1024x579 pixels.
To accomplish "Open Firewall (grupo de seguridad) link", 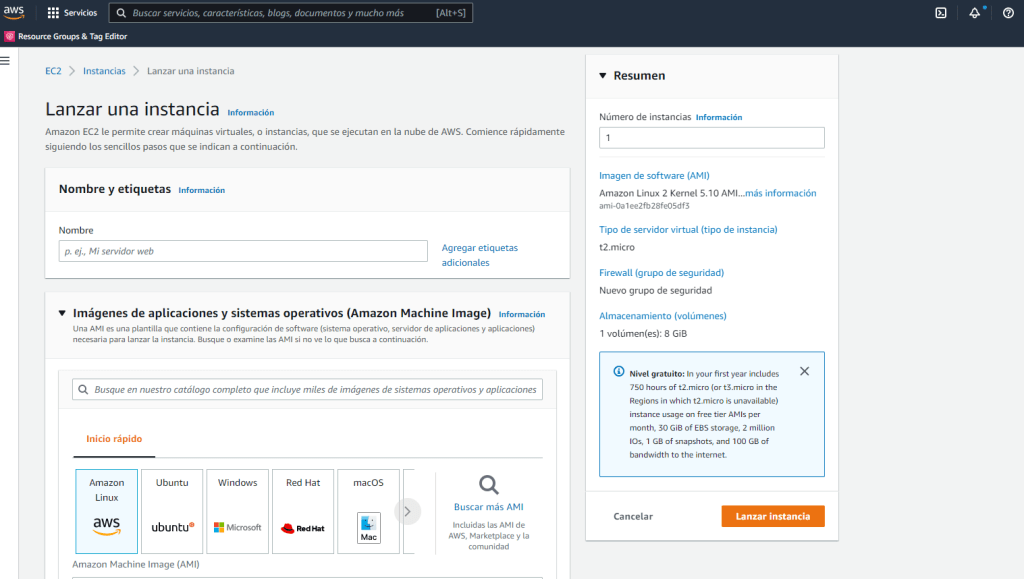I will pos(662,273).
